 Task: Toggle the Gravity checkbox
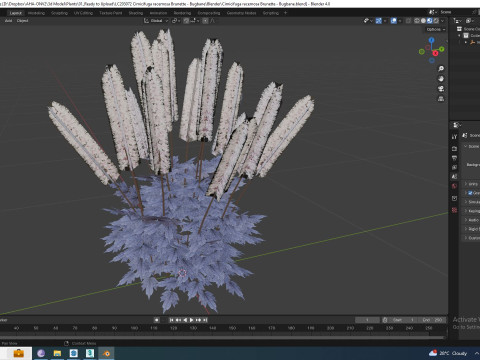(470, 193)
